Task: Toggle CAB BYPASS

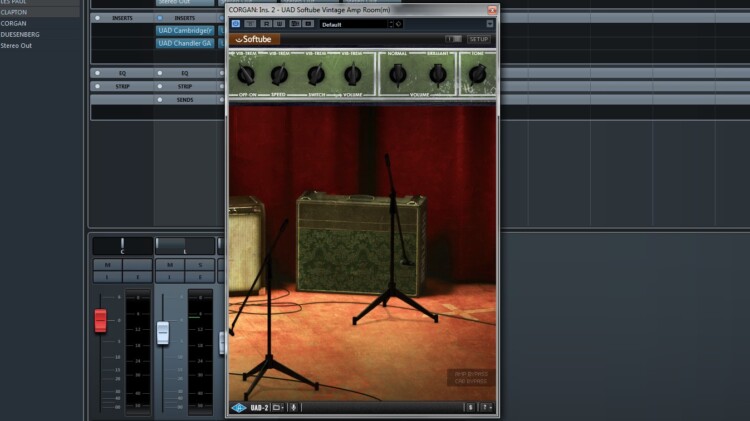Action: (x=471, y=381)
